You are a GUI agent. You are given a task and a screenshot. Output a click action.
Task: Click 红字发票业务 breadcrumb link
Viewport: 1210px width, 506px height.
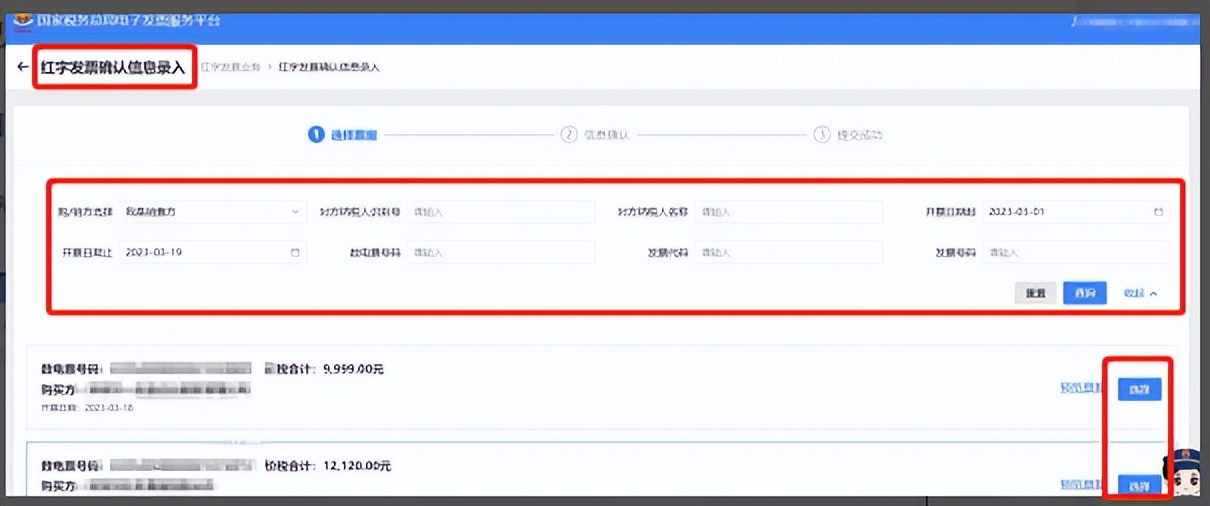tap(230, 67)
